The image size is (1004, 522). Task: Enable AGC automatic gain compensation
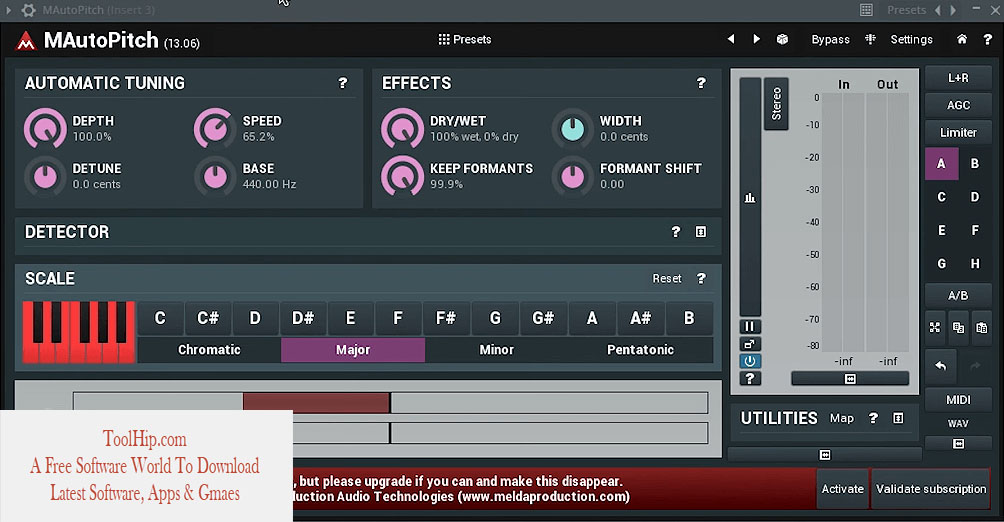pos(958,105)
